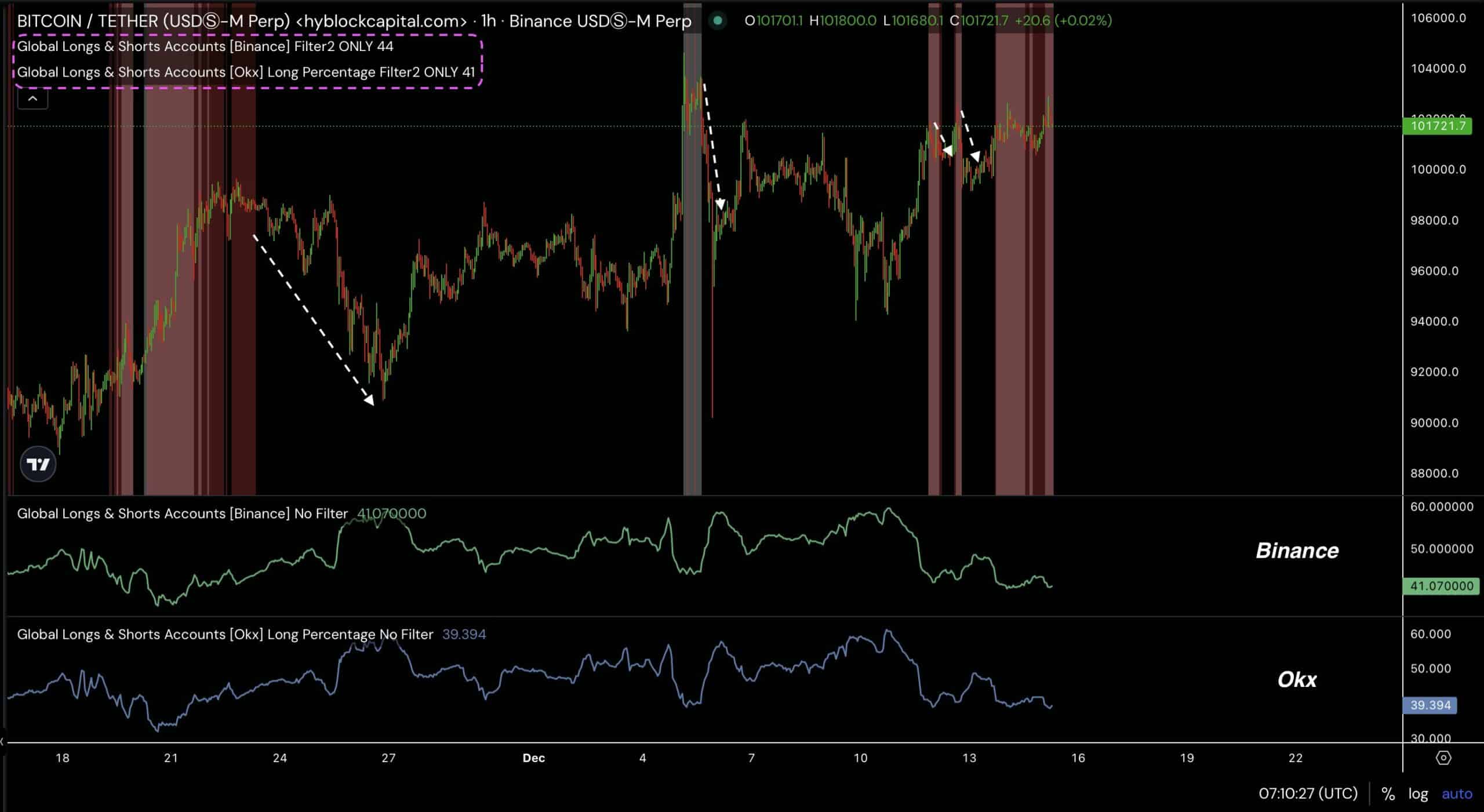Click the Binance value tag 41.070000
This screenshot has height=812, width=1484.
1441,586
